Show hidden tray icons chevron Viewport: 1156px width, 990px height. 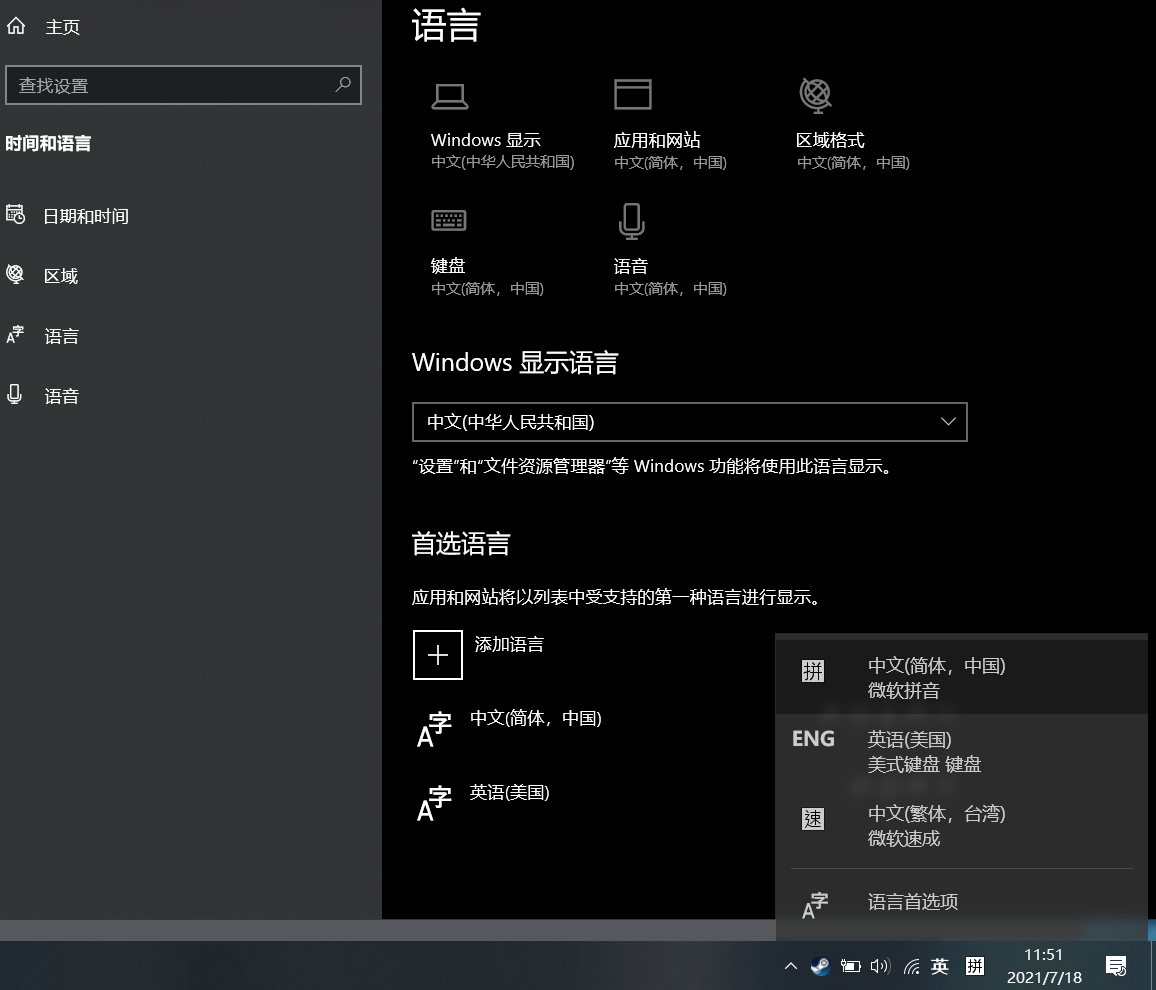pyautogui.click(x=790, y=966)
